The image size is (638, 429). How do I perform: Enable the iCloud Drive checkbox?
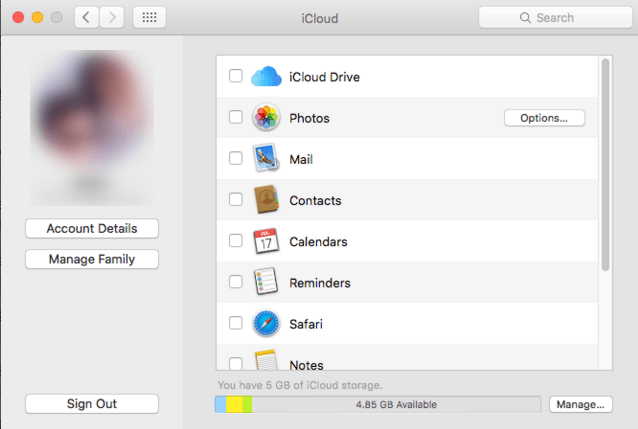click(x=236, y=76)
